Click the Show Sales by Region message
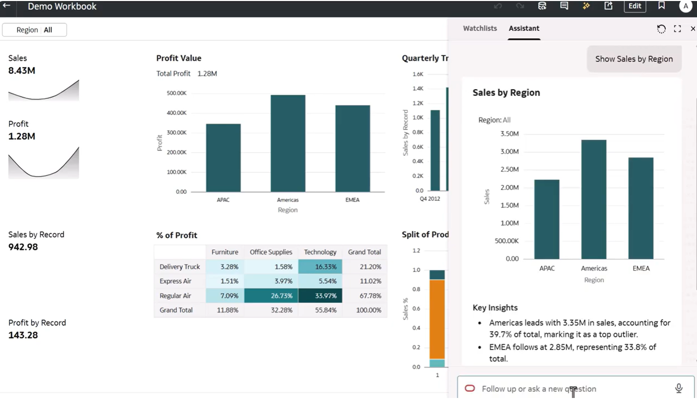The height and width of the screenshot is (401, 697). 634,59
